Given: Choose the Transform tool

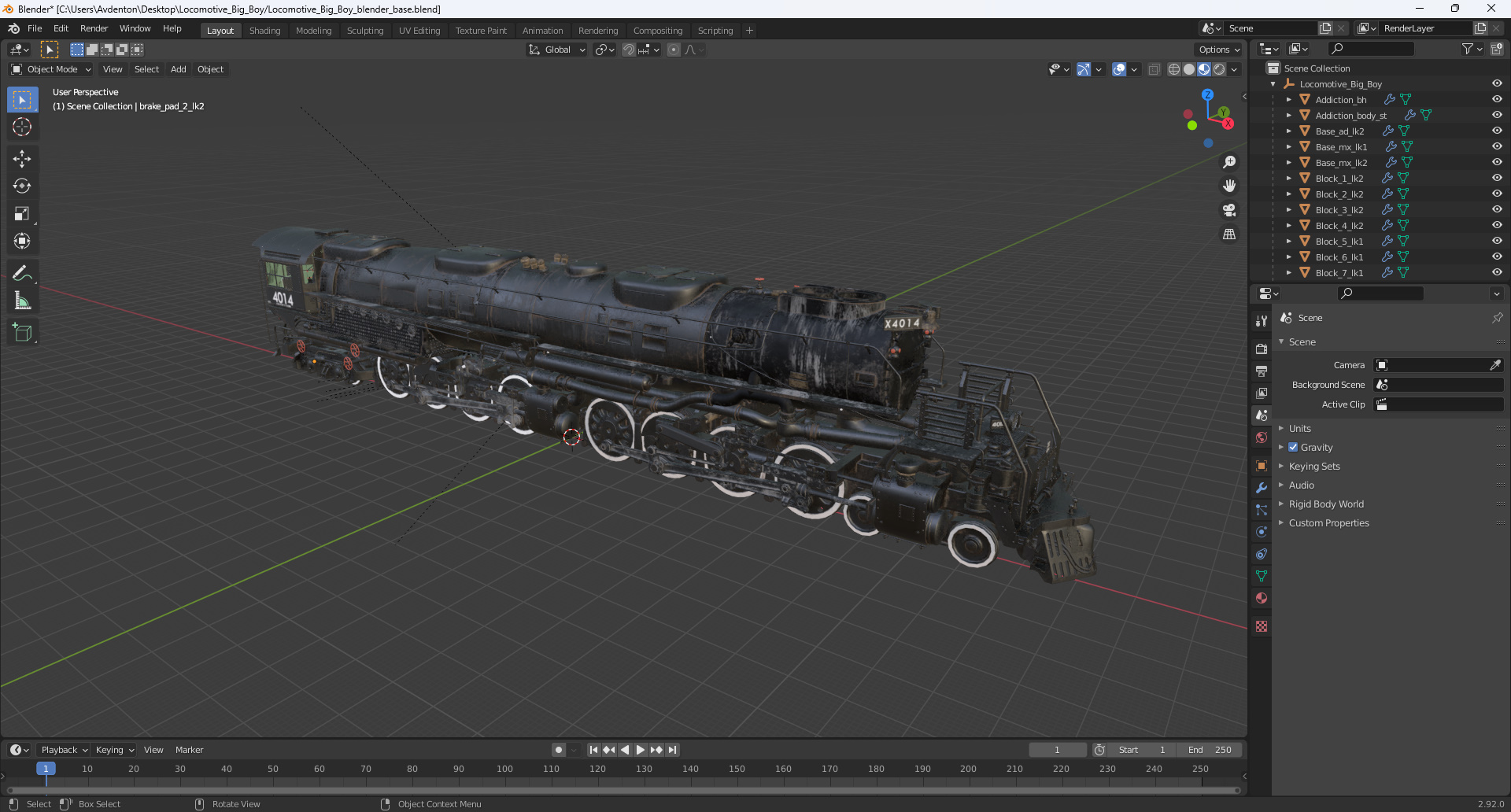Looking at the screenshot, I should click(x=22, y=241).
